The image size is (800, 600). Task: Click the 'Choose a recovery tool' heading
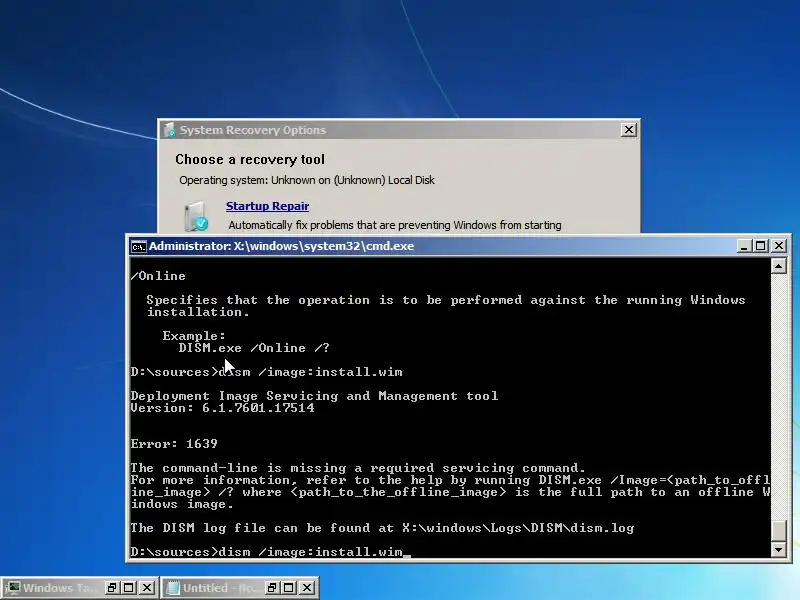coord(250,159)
